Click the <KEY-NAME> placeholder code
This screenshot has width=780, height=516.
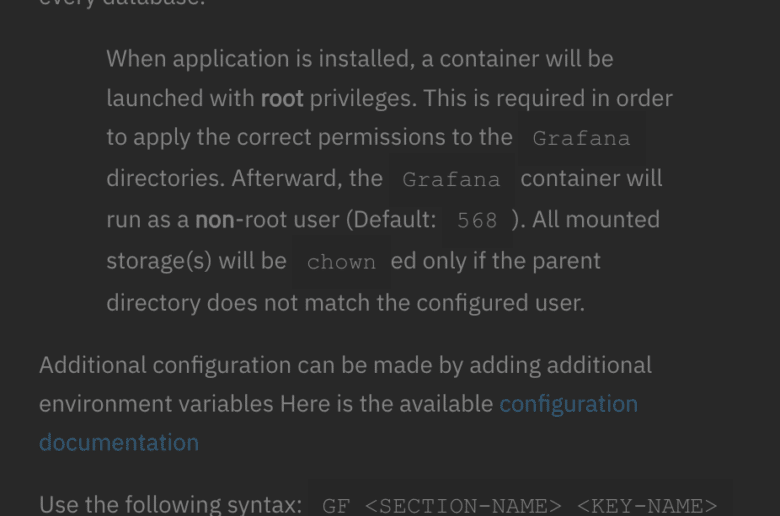tap(647, 506)
